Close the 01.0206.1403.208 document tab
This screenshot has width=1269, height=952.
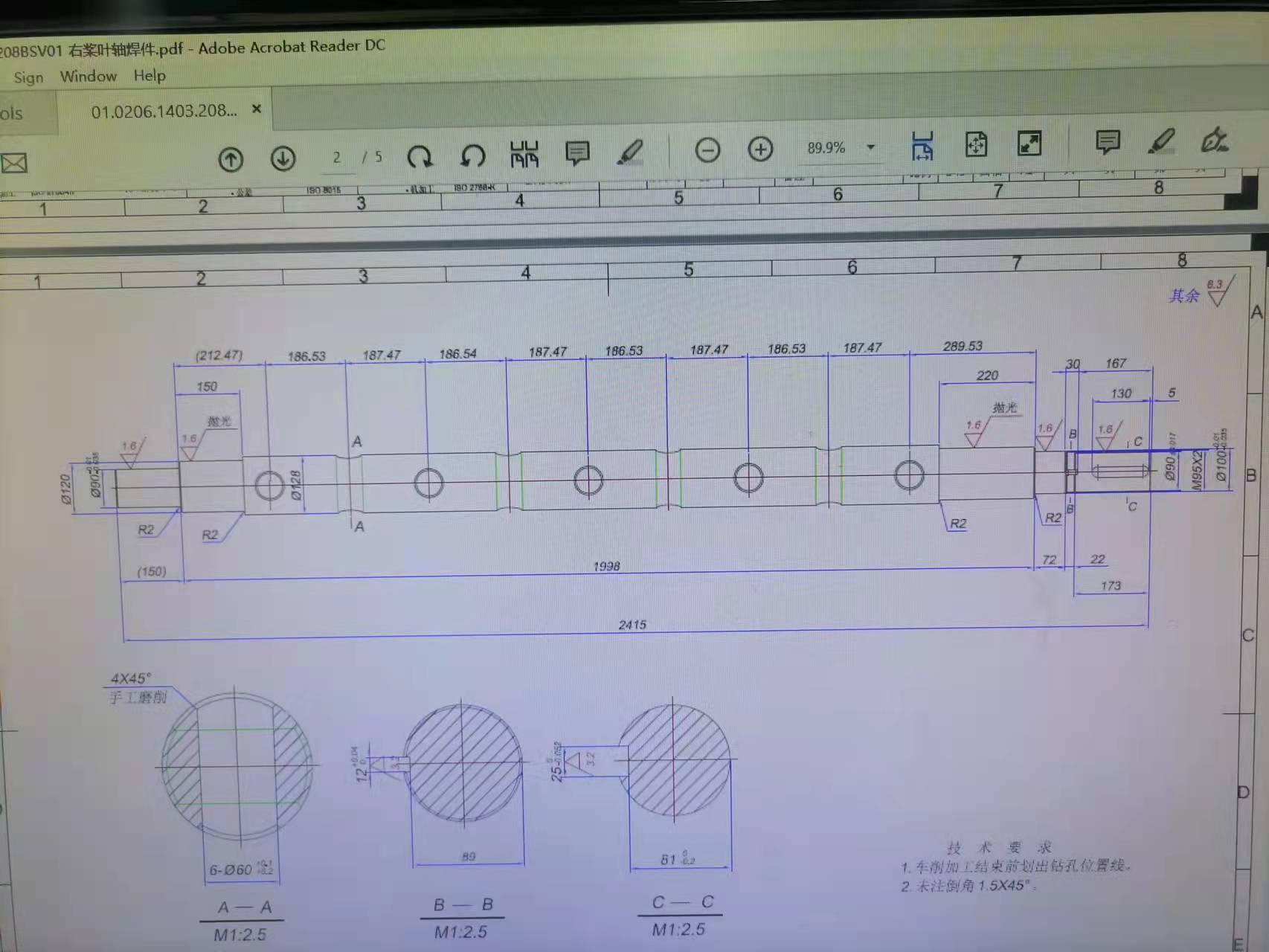[x=257, y=109]
